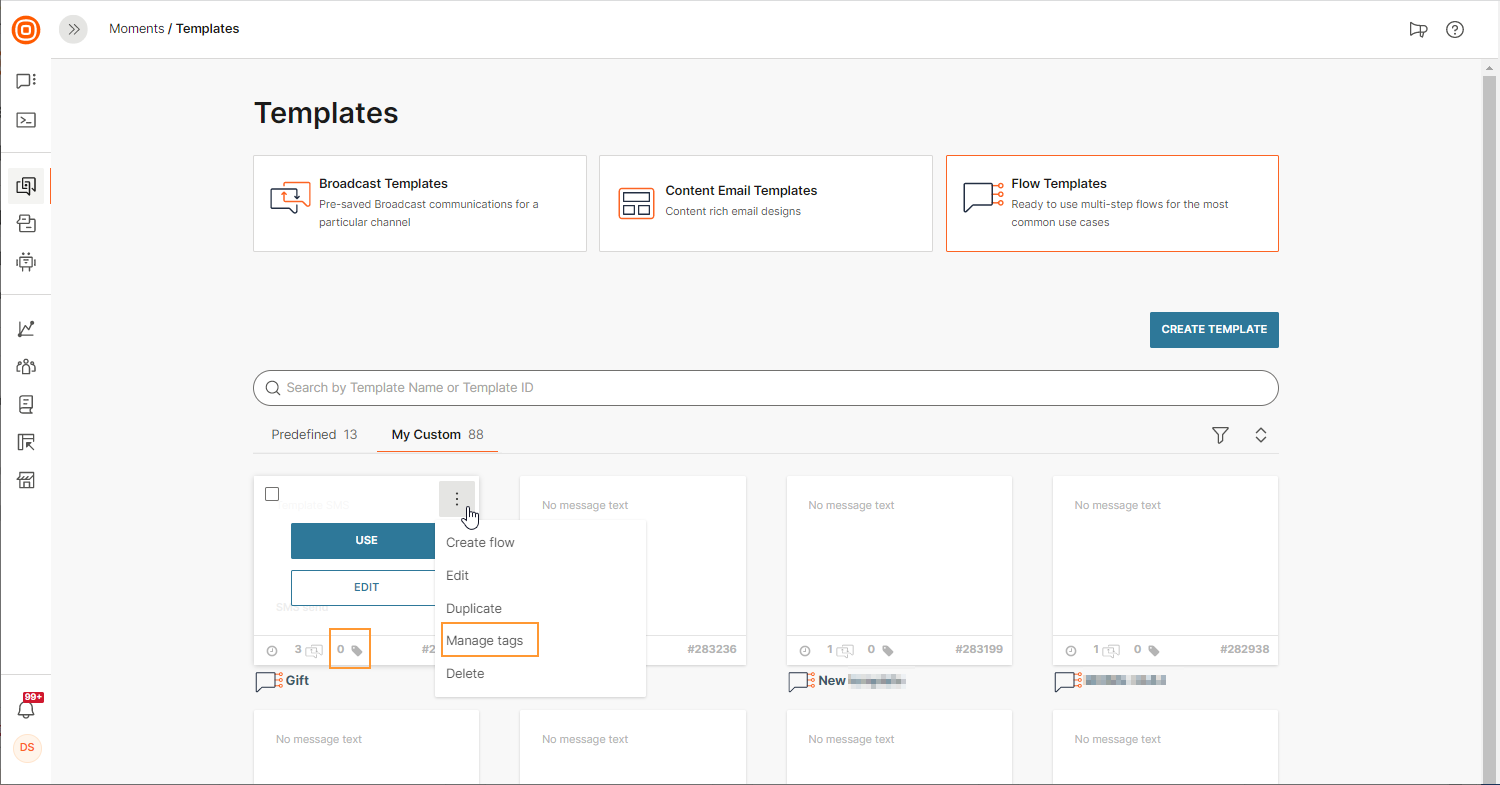Click the Infobip orange logo icon
1500x785 pixels.
click(26, 30)
